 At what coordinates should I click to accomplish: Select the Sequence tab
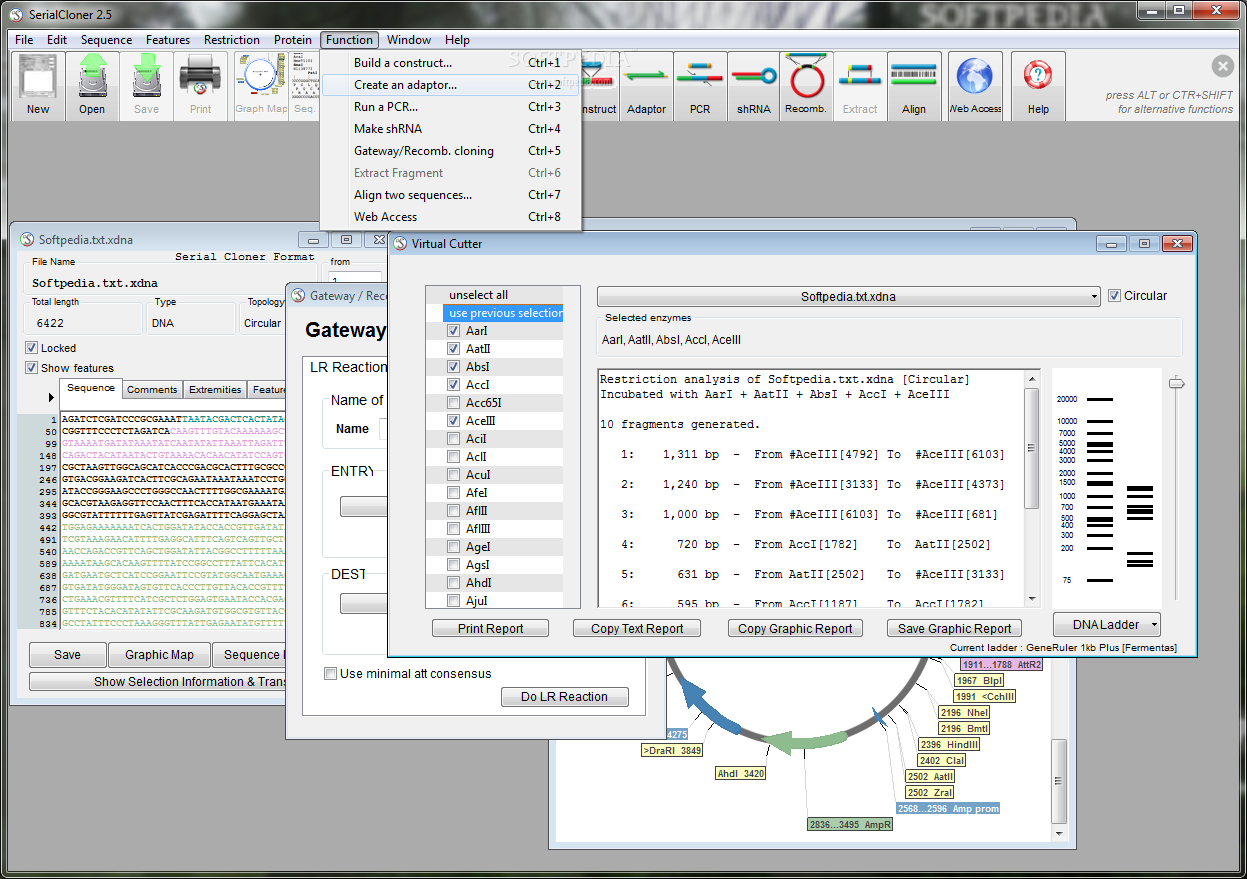(x=91, y=388)
